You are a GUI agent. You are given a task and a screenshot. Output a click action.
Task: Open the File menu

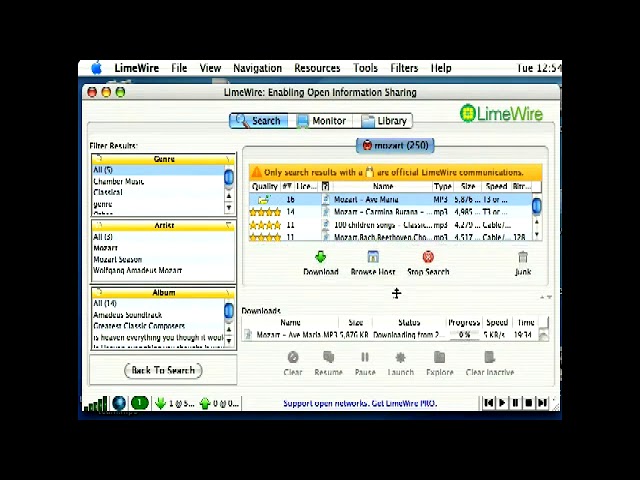pyautogui.click(x=179, y=68)
